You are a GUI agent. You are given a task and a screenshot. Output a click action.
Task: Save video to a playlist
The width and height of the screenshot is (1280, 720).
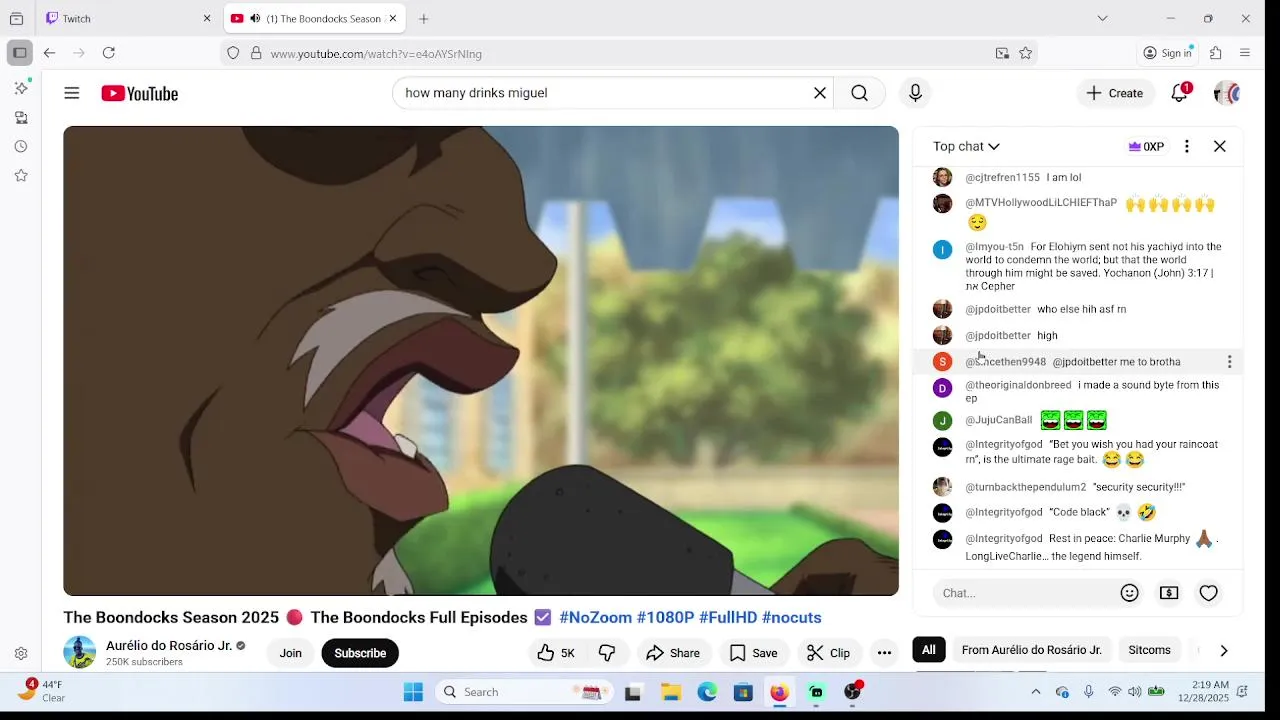[754, 653]
